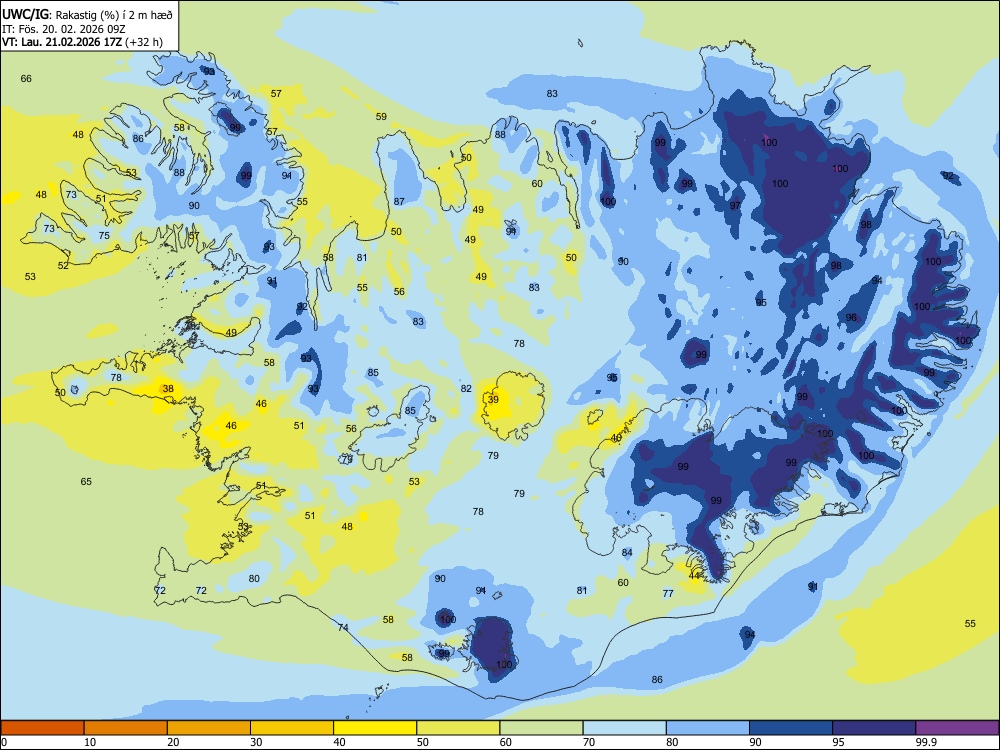Click the '50' legend scale label below colorbar

[423, 742]
